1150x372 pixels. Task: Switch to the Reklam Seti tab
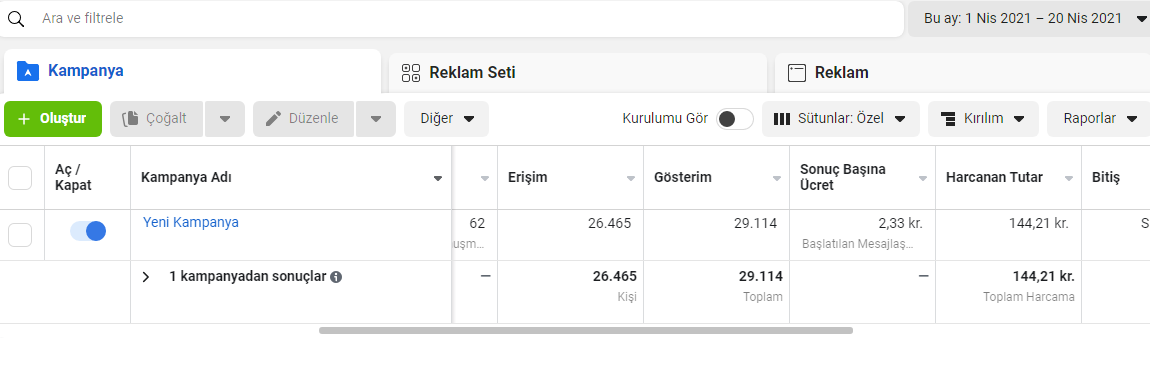[x=577, y=73]
